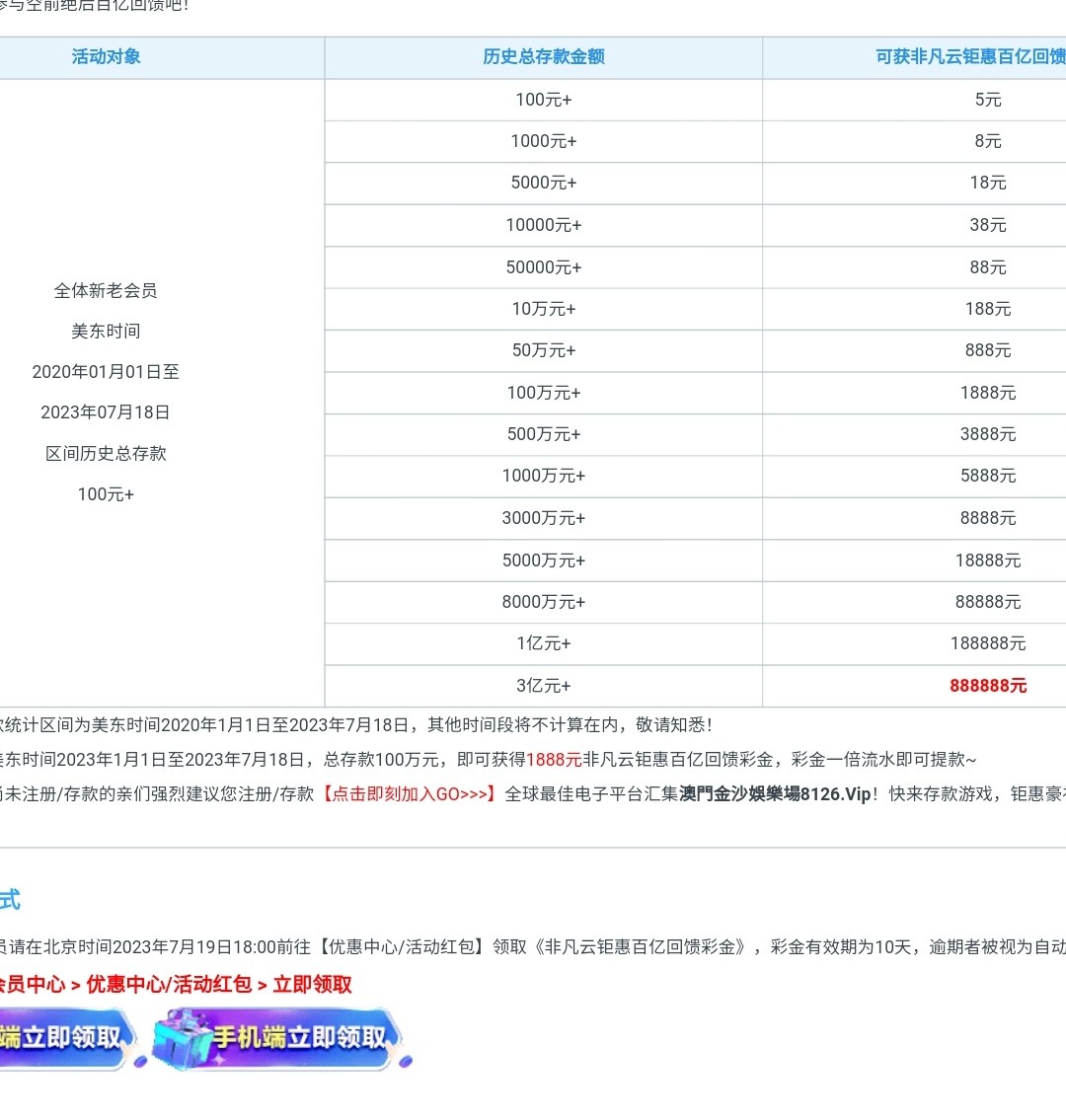Select the 5888元 reward cell
Viewport: 1066px width, 1120px height.
tap(987, 476)
